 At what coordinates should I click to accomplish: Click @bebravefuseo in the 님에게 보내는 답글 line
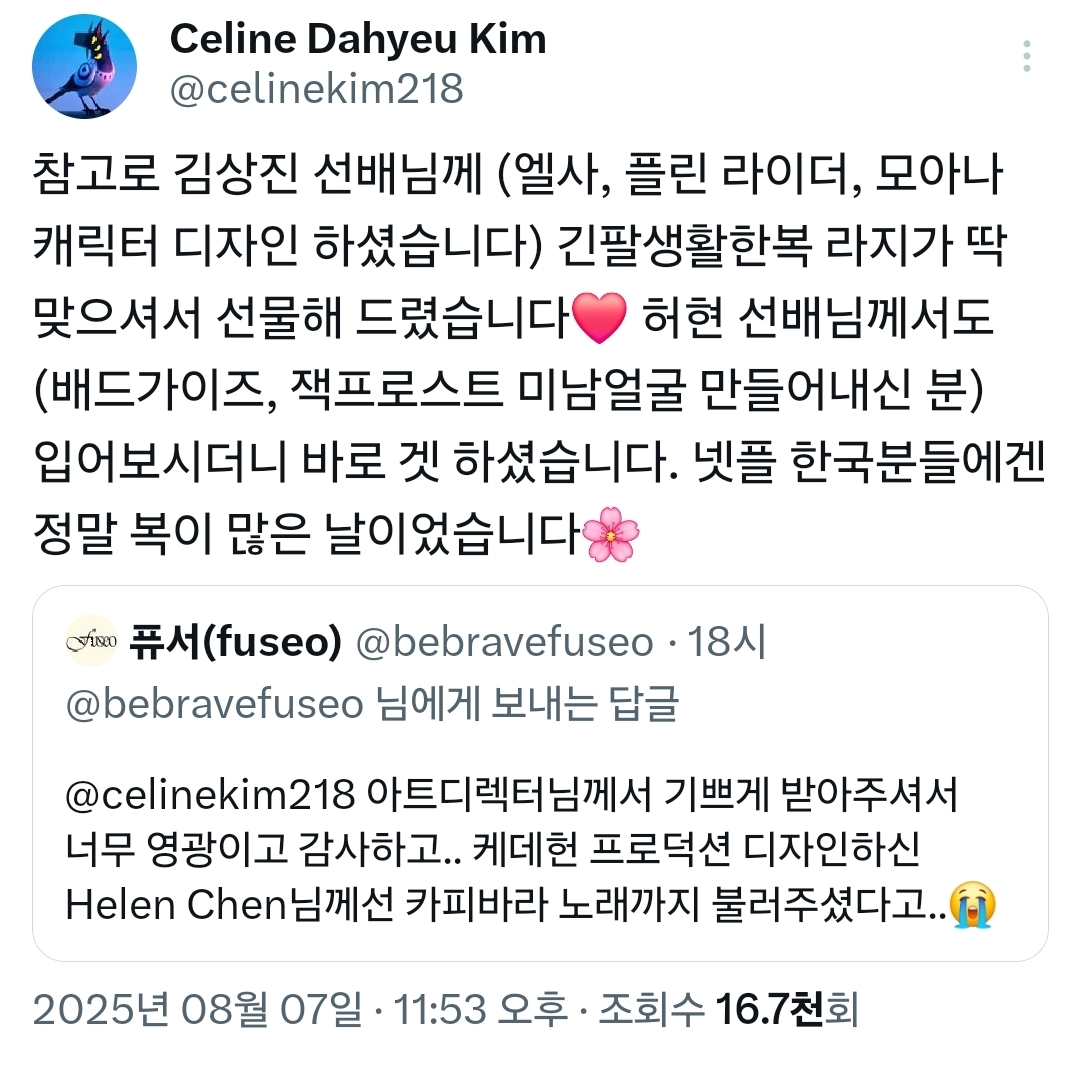click(214, 704)
